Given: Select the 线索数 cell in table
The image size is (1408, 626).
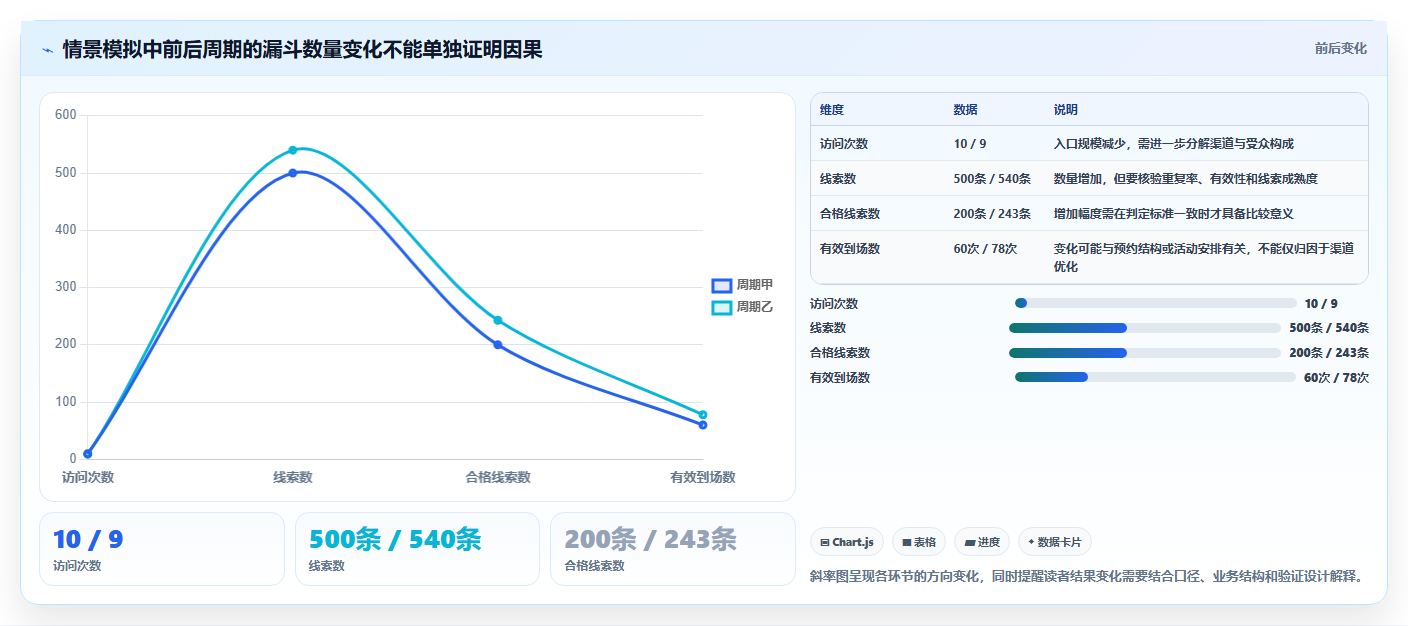Looking at the screenshot, I should (838, 179).
